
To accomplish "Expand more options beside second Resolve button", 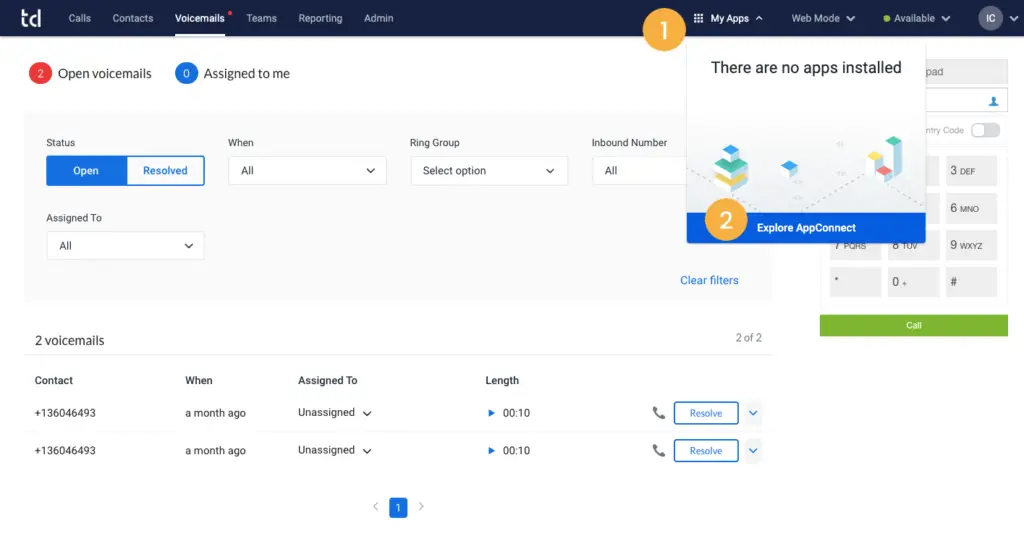I will (x=753, y=450).
